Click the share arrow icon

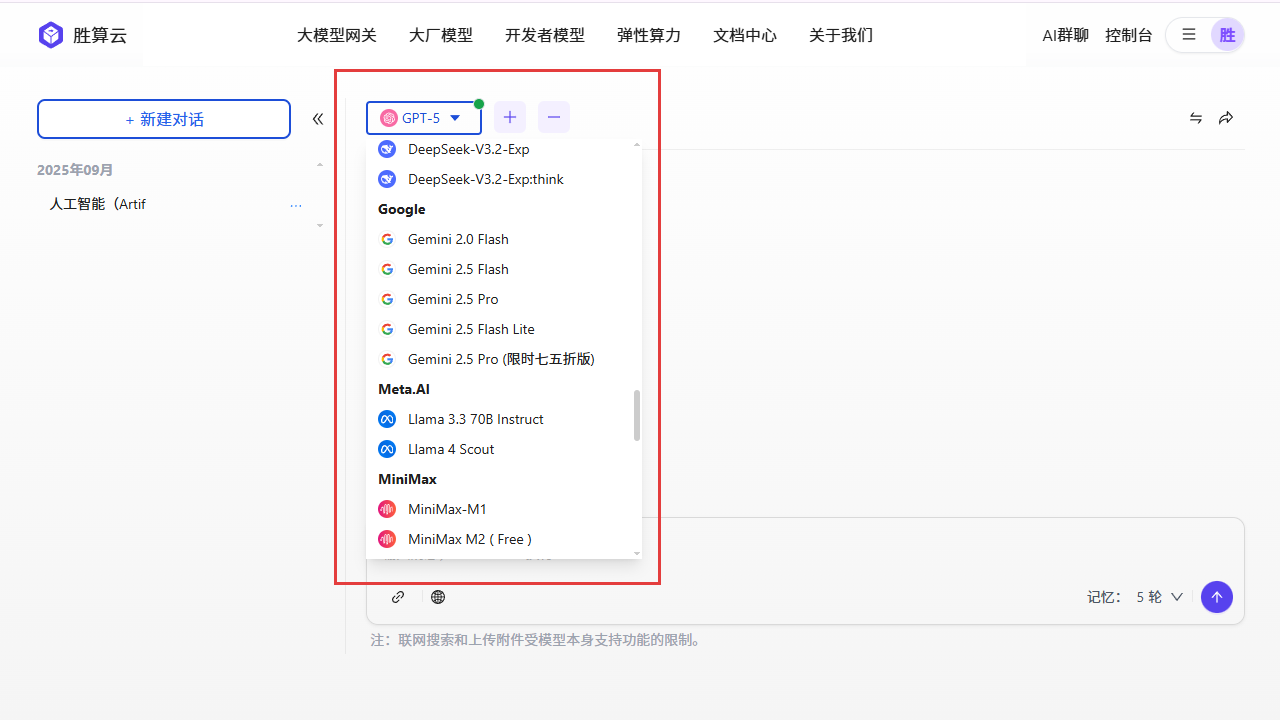[x=1226, y=118]
